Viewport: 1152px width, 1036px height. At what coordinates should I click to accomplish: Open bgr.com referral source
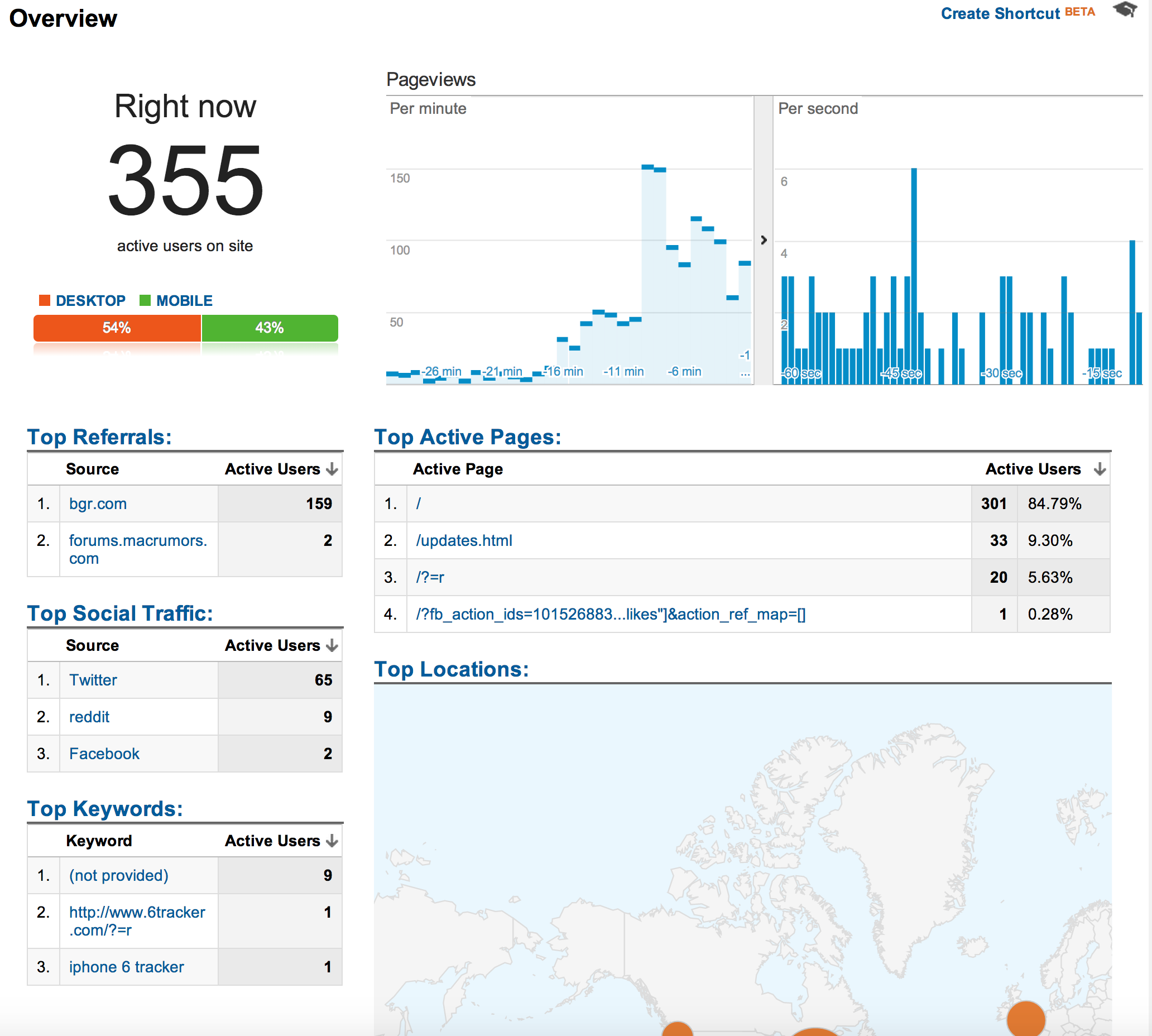(98, 504)
